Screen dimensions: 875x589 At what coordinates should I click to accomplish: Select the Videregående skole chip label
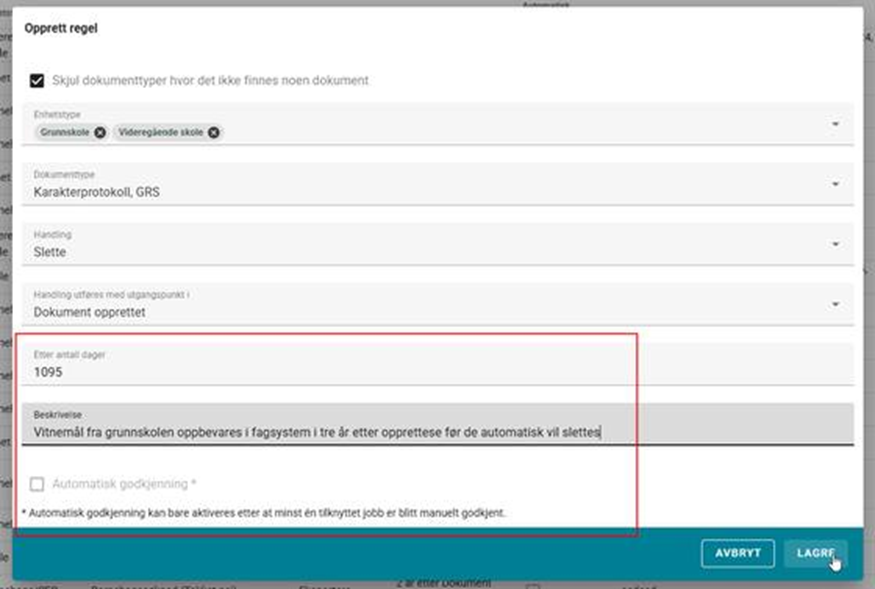161,132
